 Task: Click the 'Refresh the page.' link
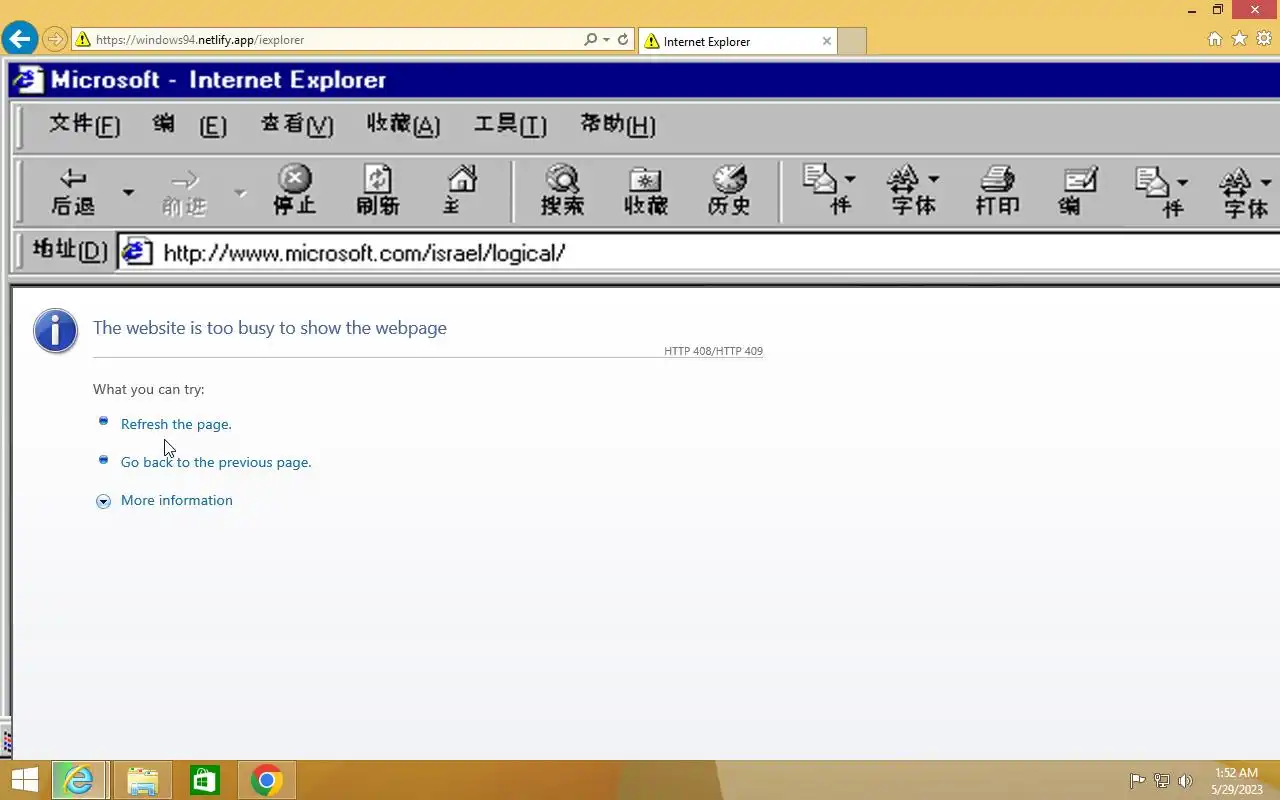[x=176, y=424]
